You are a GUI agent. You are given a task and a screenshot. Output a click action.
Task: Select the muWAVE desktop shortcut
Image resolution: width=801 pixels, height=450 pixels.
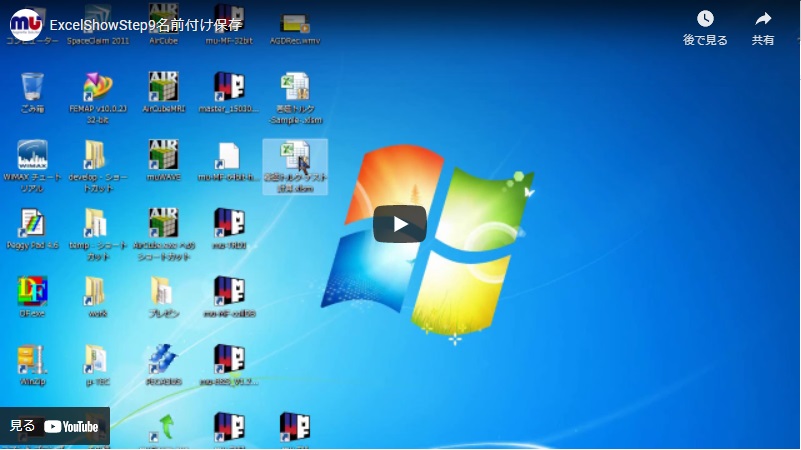coord(163,161)
